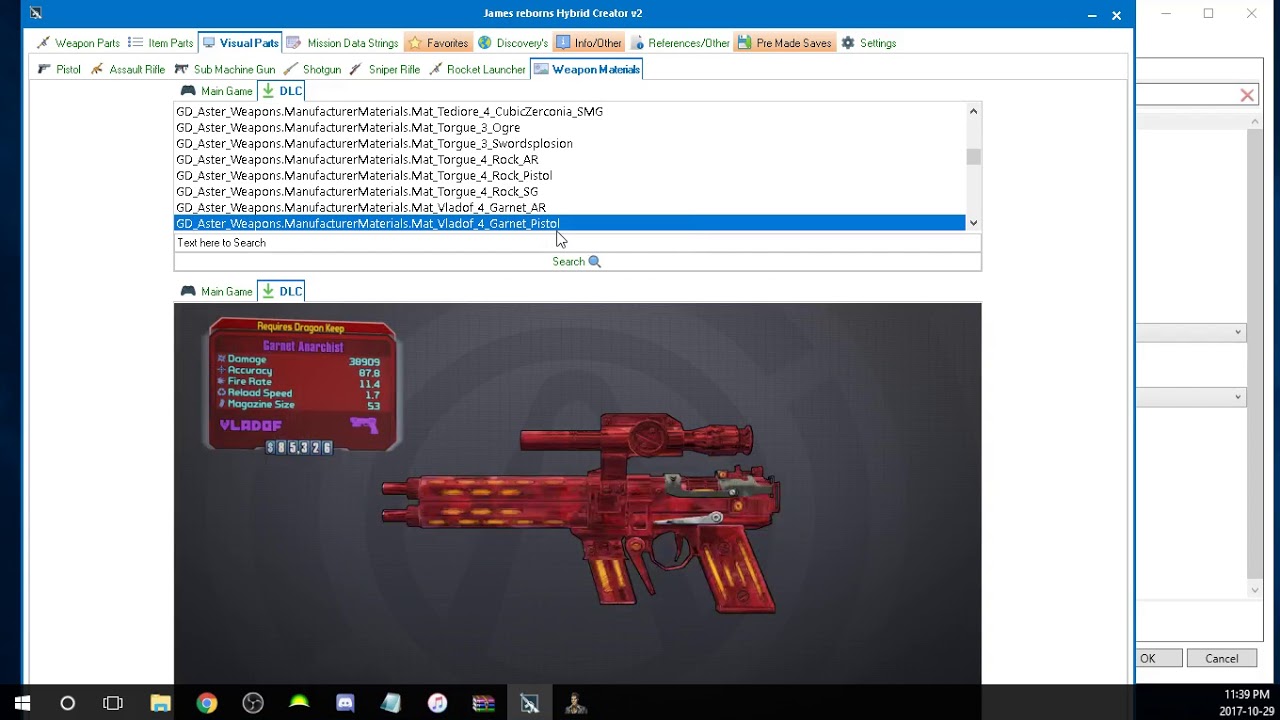Select the Assault Rifle sub-tab
This screenshot has height=720, width=1280.
click(128, 69)
